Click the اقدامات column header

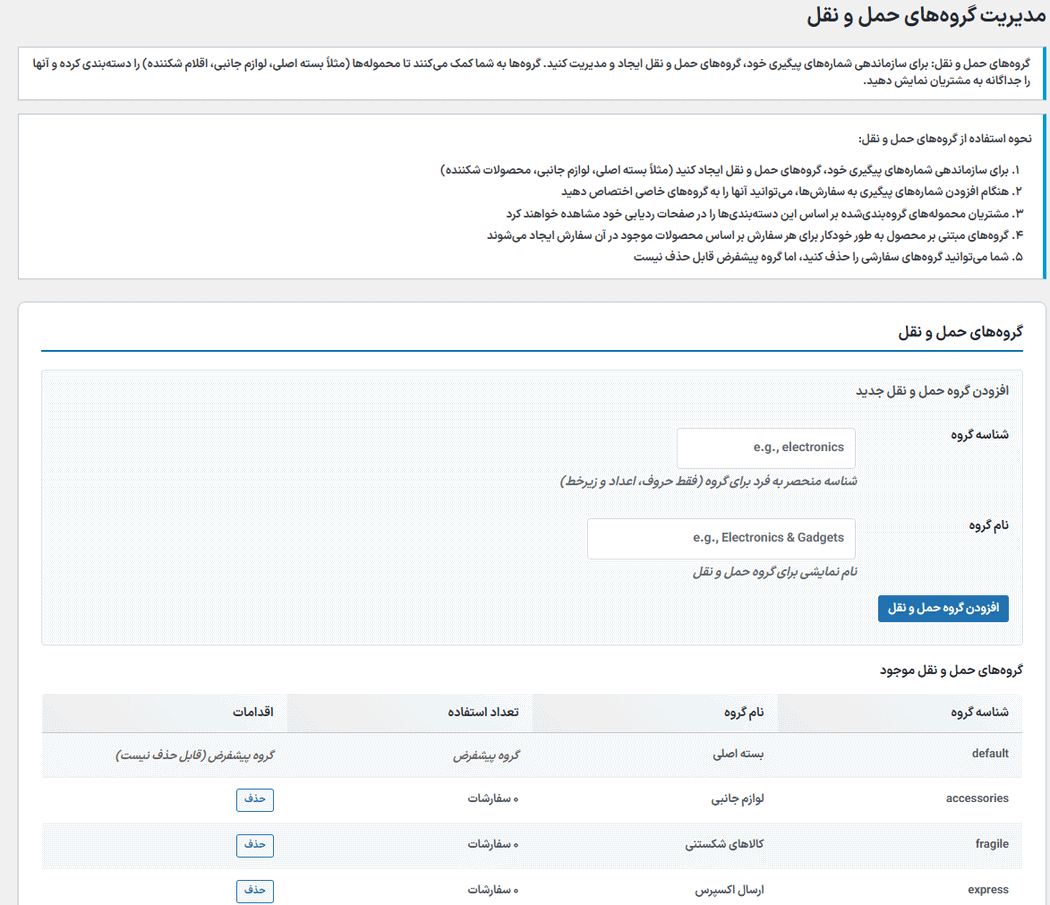[252, 712]
